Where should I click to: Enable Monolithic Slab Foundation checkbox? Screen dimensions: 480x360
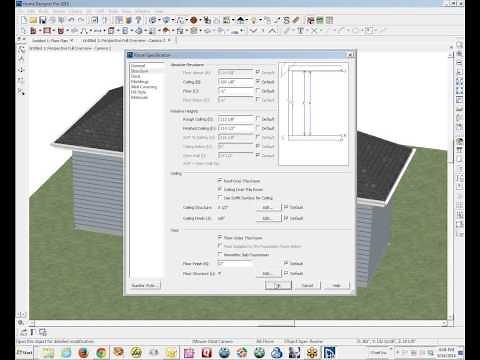(220, 254)
